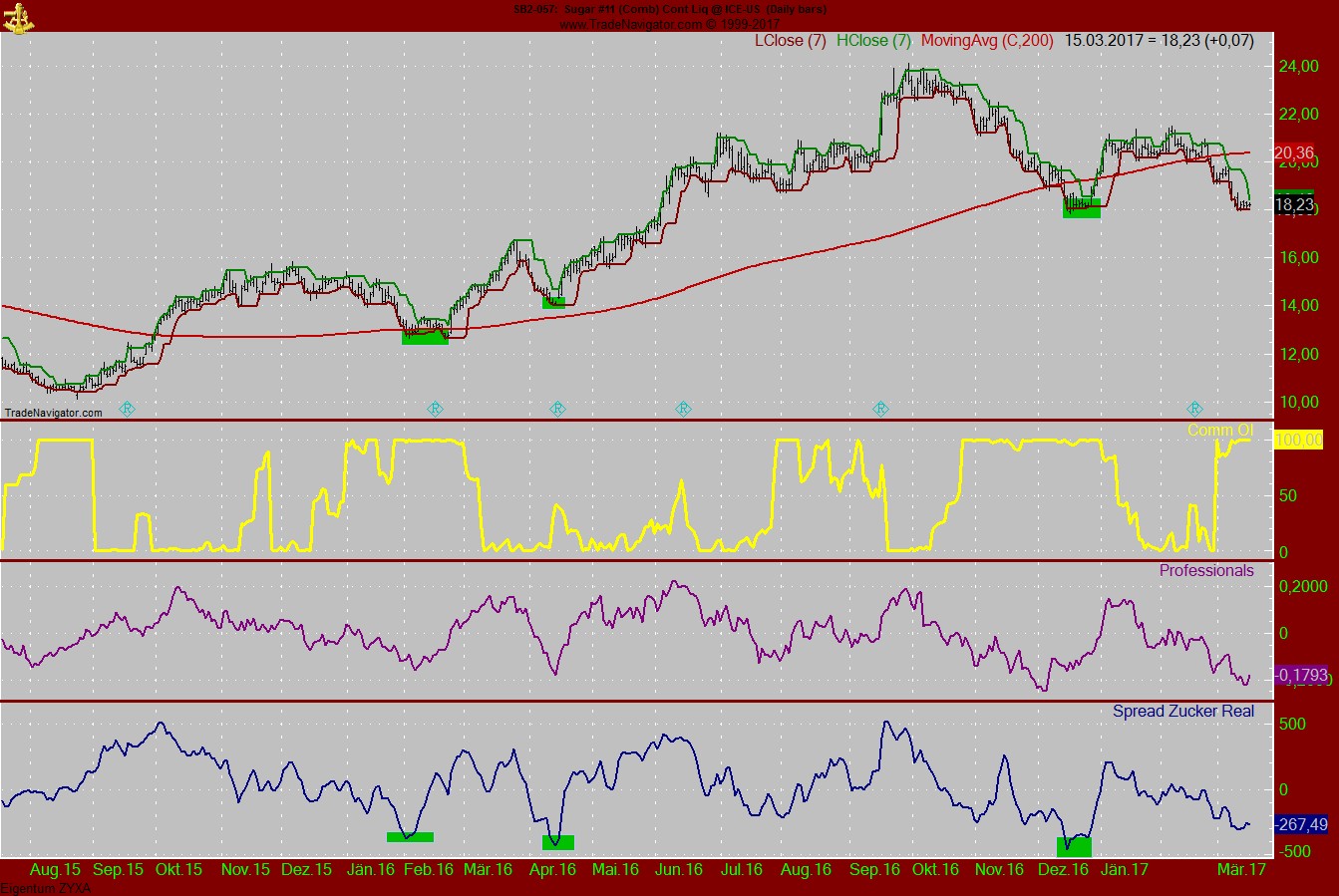Click the rollover R marker near Sep.15

click(127, 409)
